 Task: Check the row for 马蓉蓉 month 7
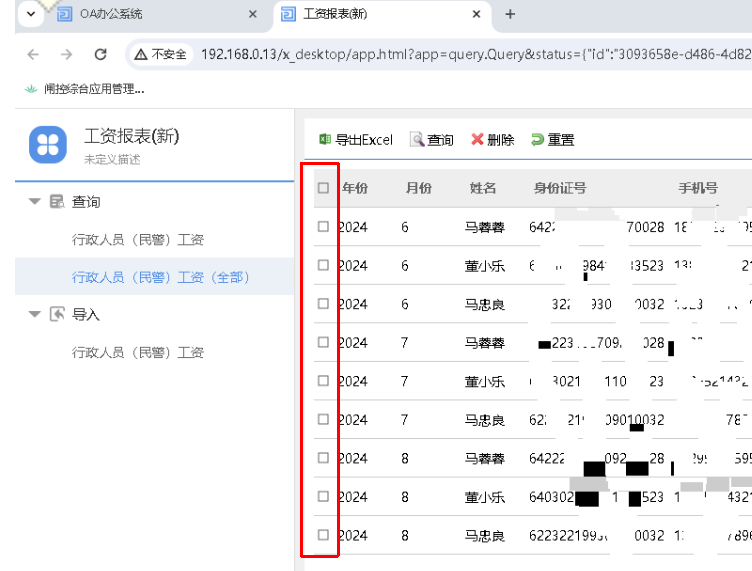[323, 342]
